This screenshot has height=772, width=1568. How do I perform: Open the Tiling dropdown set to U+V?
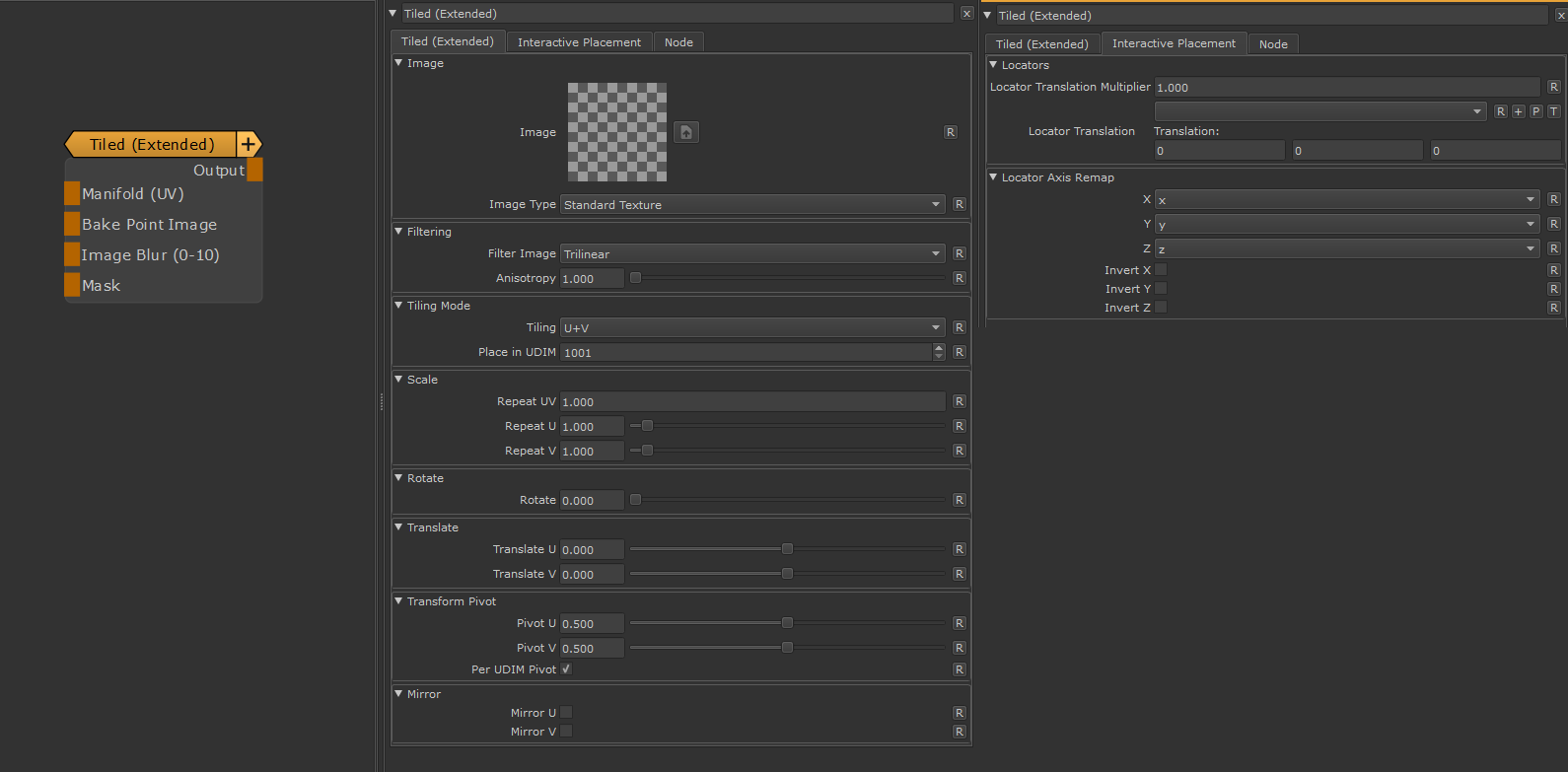coord(752,328)
